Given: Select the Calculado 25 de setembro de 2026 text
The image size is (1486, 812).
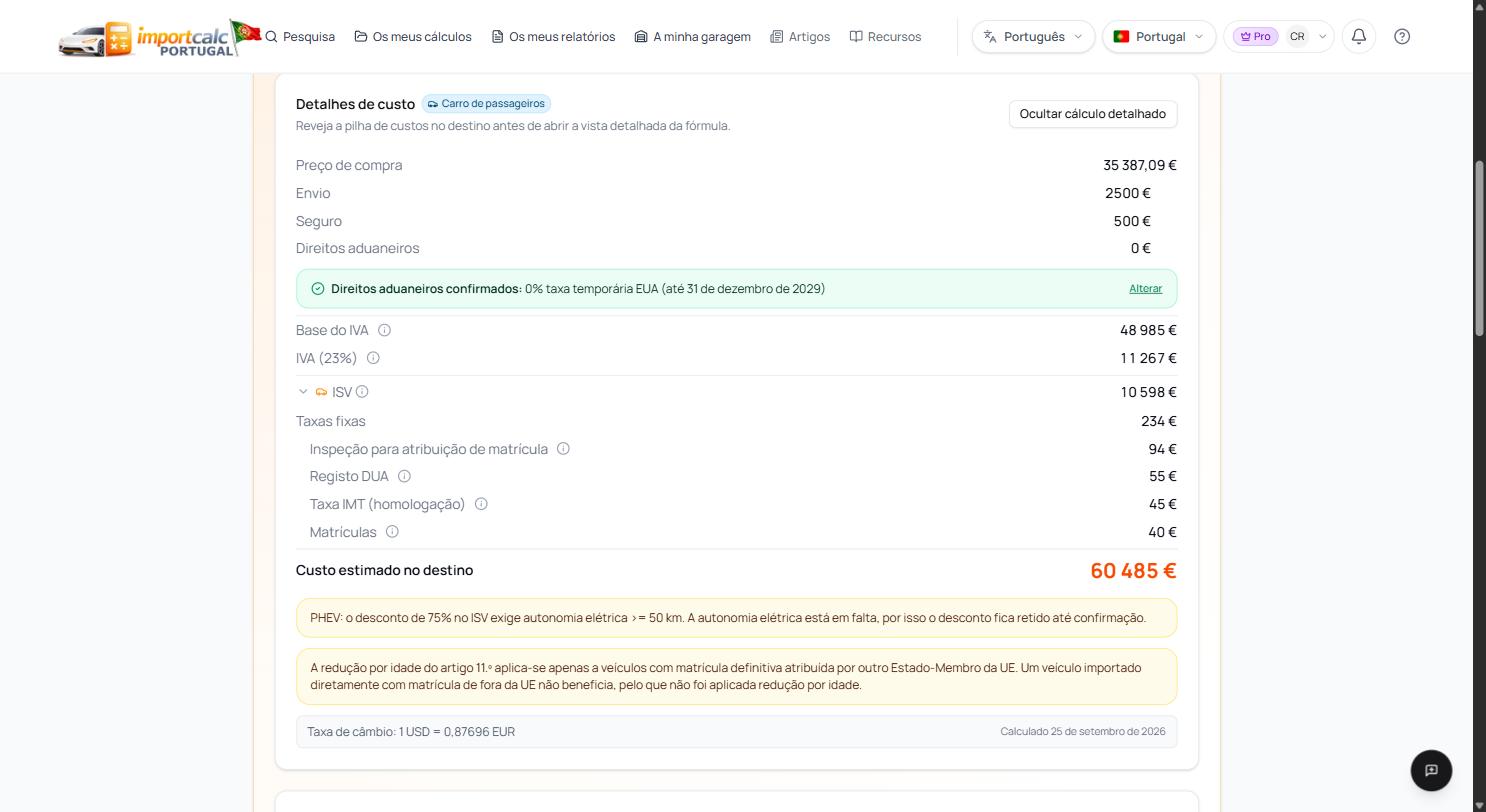Looking at the screenshot, I should click(x=1083, y=732).
